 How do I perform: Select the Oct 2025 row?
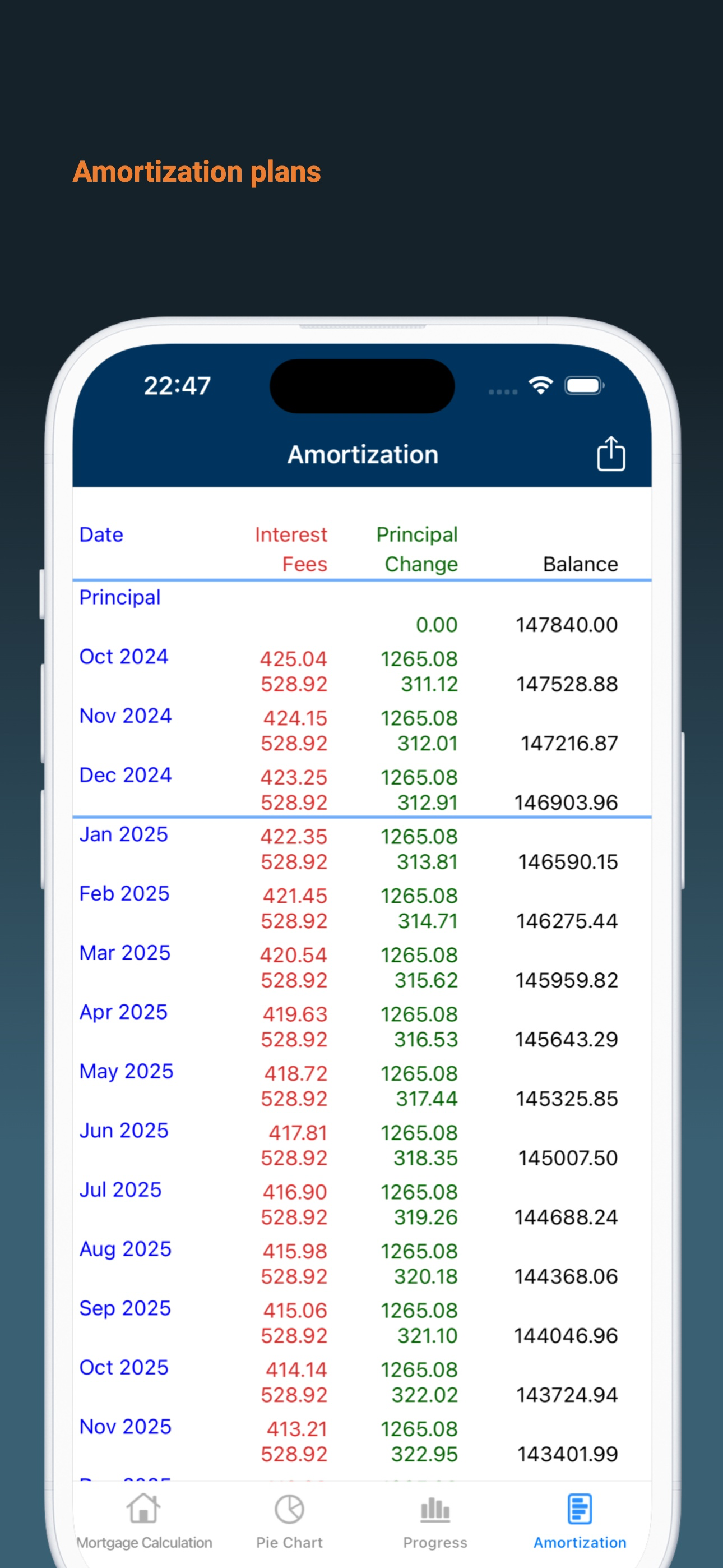click(361, 1381)
